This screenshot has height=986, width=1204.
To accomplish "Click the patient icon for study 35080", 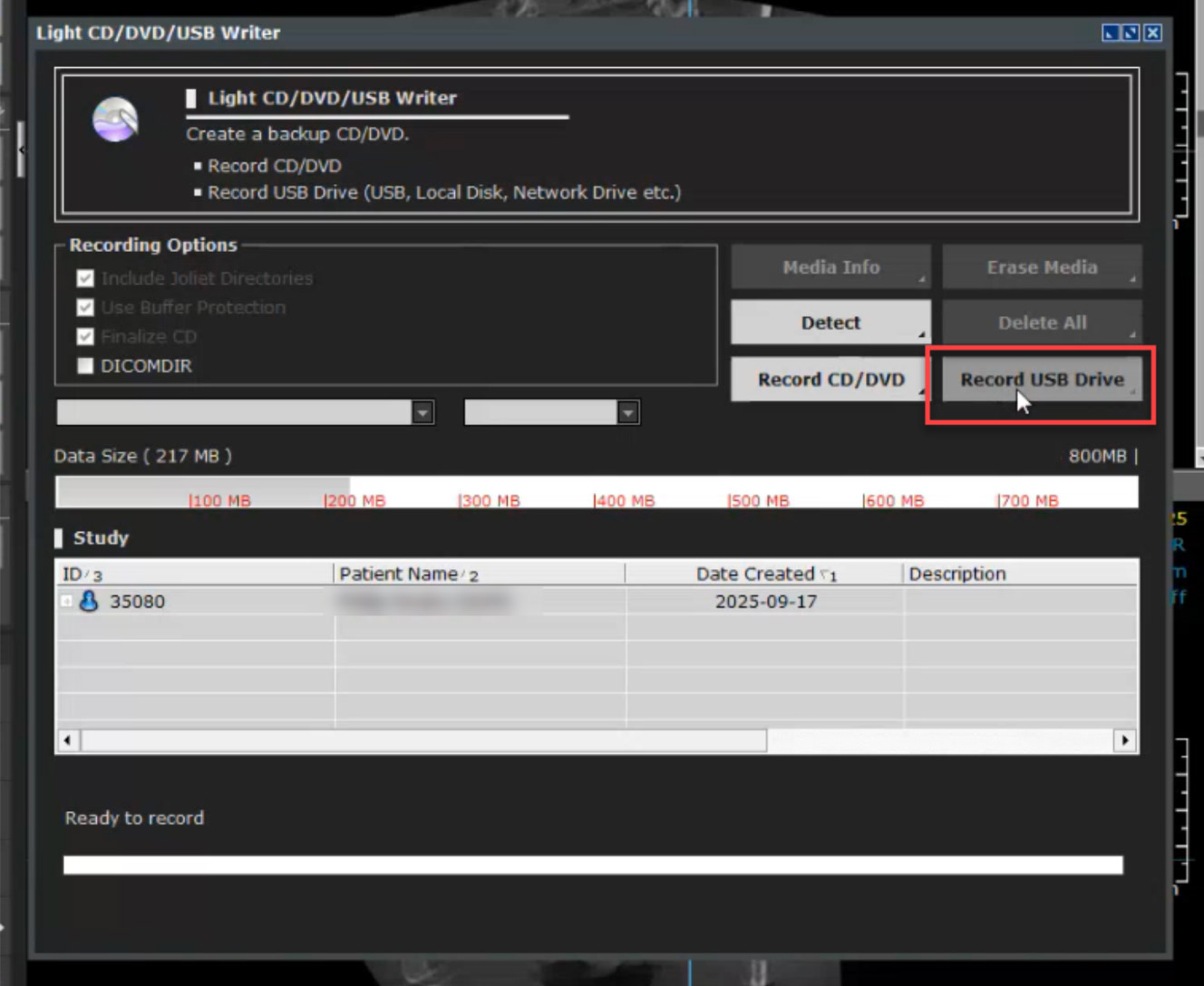I will point(89,601).
